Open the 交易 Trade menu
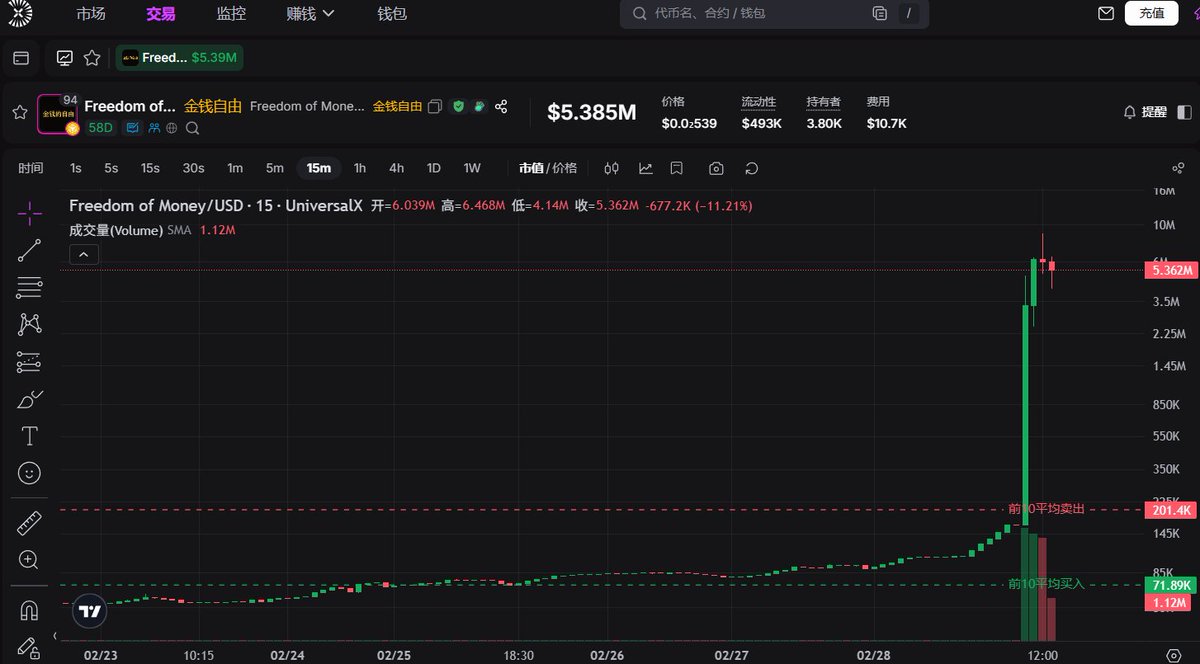The height and width of the screenshot is (664, 1200). click(160, 14)
